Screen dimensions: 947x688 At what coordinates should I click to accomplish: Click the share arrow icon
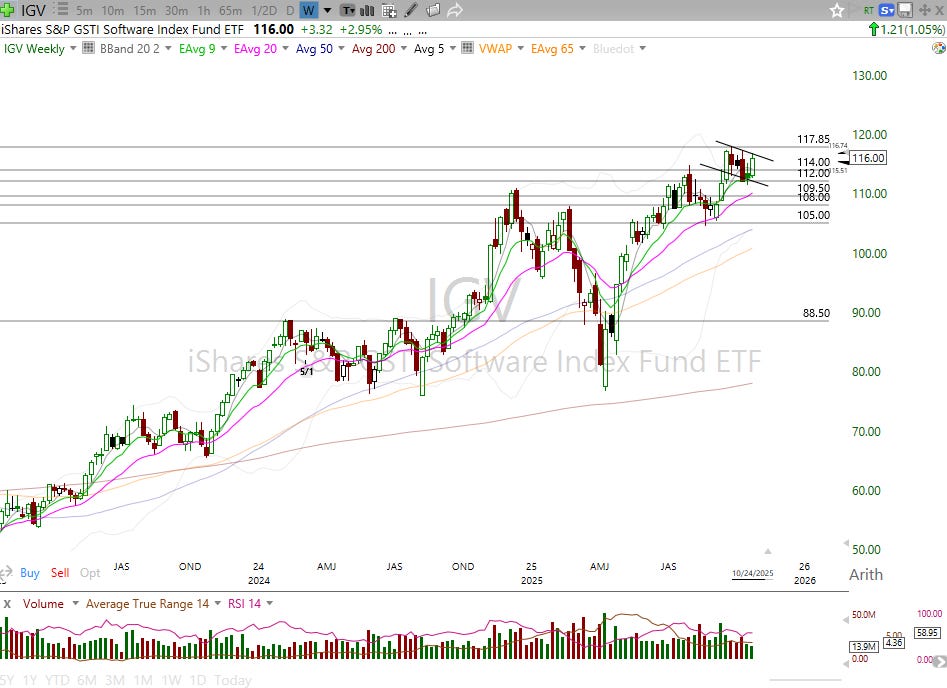455,10
